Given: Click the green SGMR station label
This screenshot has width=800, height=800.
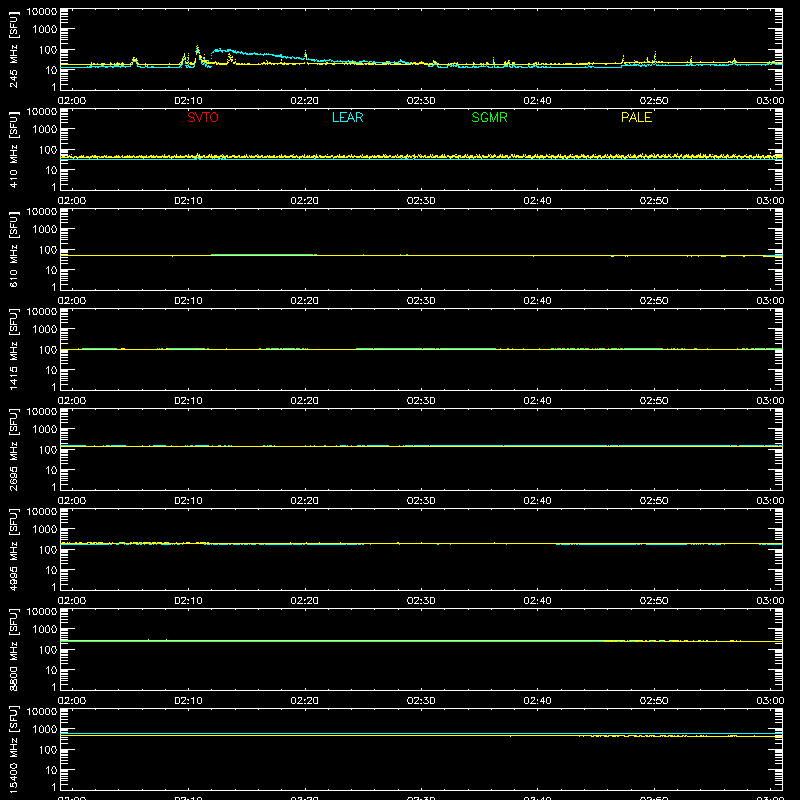Looking at the screenshot, I should (489, 117).
